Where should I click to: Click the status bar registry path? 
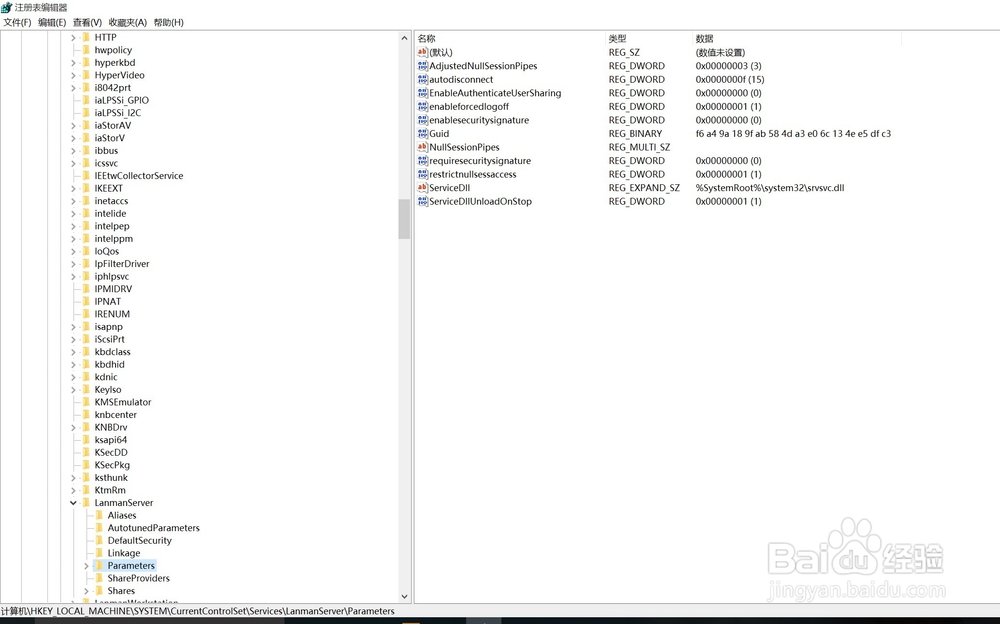click(x=198, y=611)
